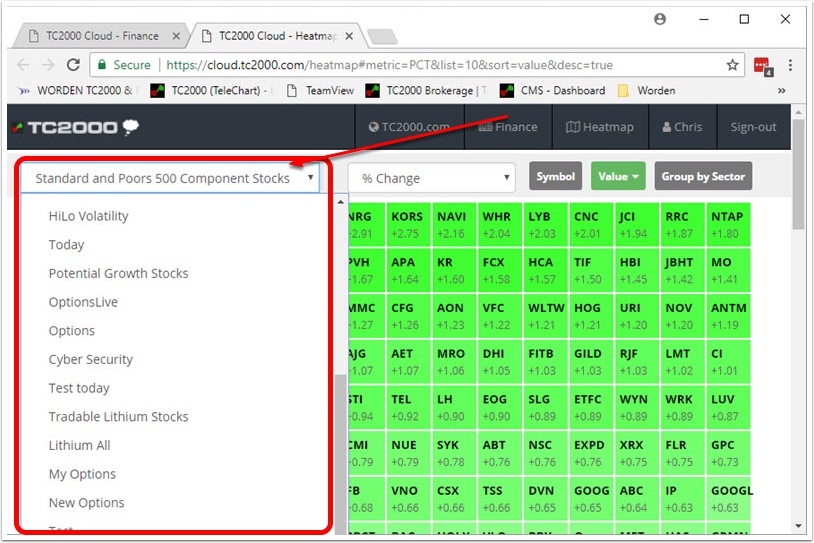The width and height of the screenshot is (814, 543).
Task: Click the address bar URL
Action: 389,65
